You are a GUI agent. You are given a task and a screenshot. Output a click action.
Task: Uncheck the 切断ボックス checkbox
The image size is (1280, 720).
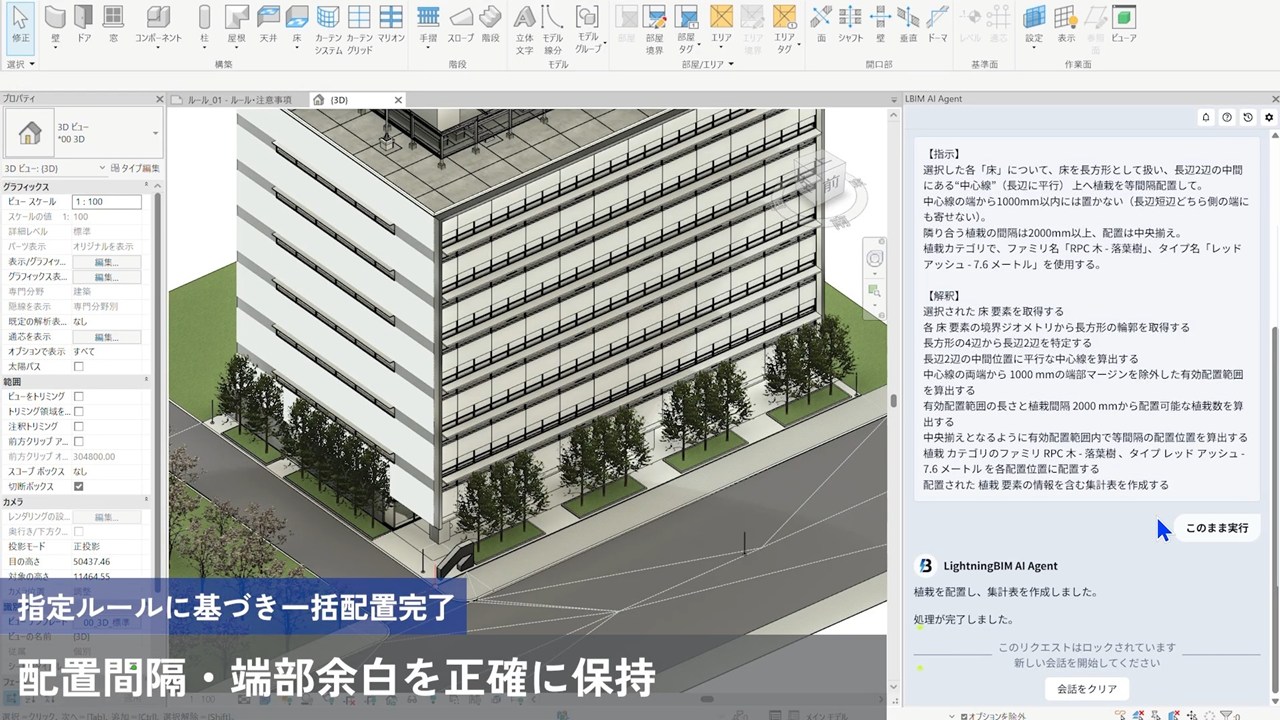(x=79, y=487)
